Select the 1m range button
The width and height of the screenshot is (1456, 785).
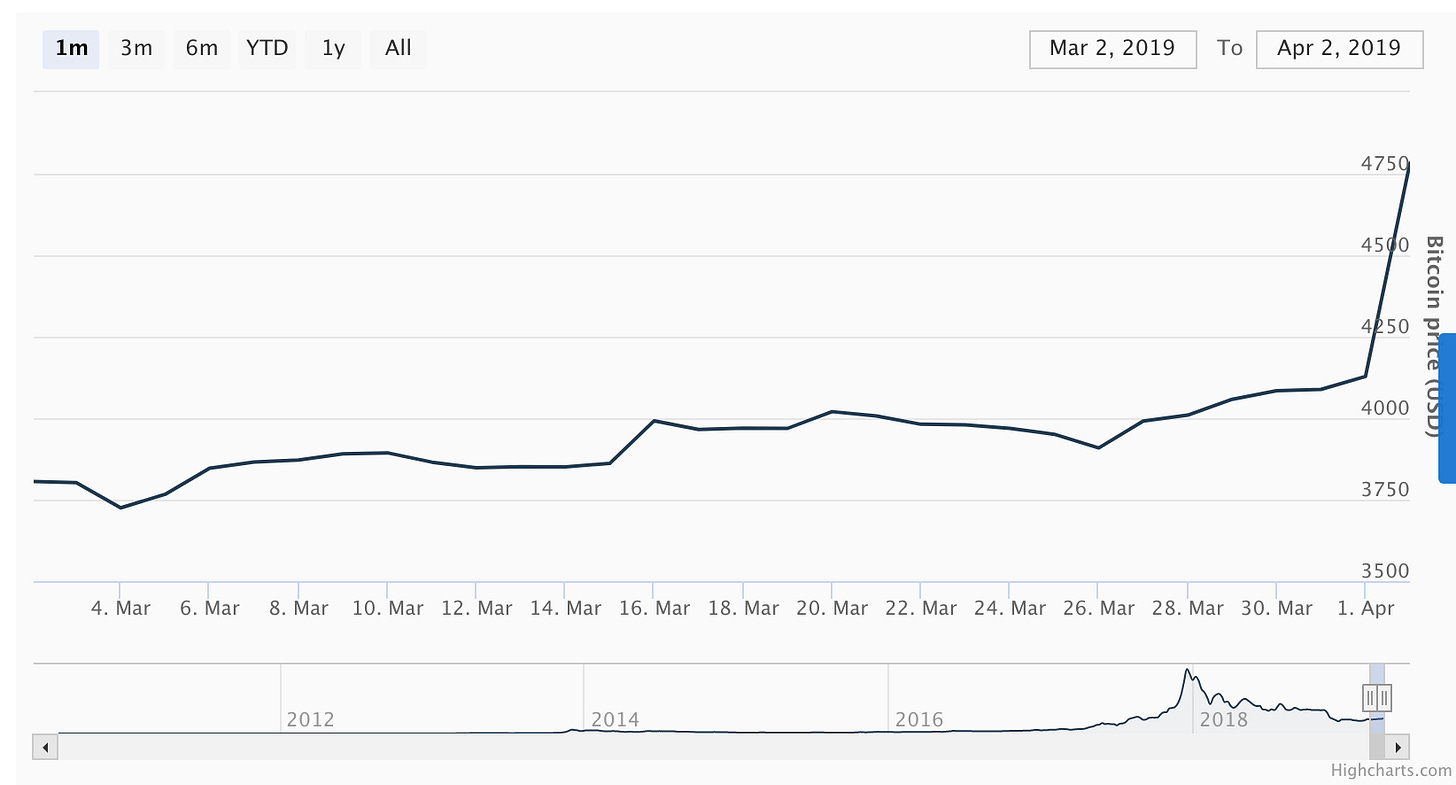[x=71, y=48]
